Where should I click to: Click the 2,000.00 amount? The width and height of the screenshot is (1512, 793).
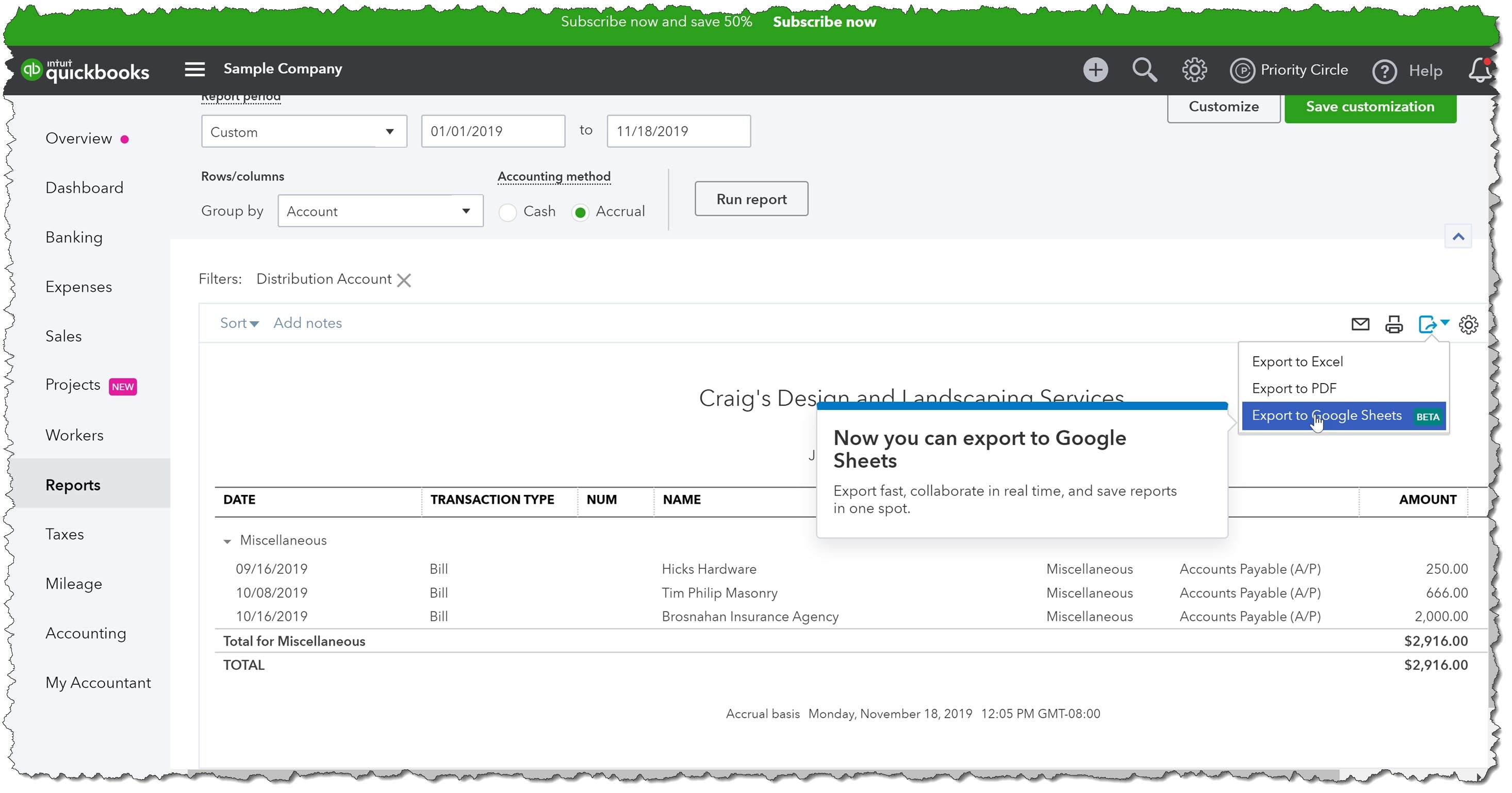pos(1441,617)
